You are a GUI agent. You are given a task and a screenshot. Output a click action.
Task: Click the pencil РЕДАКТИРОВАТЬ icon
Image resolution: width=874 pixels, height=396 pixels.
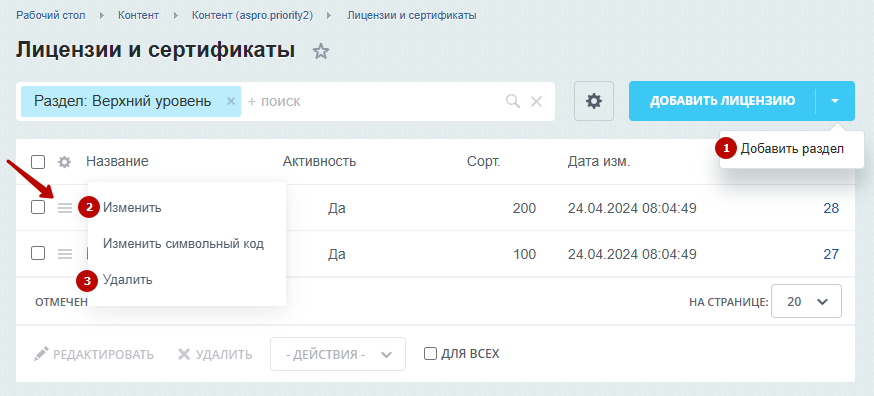pyautogui.click(x=40, y=354)
